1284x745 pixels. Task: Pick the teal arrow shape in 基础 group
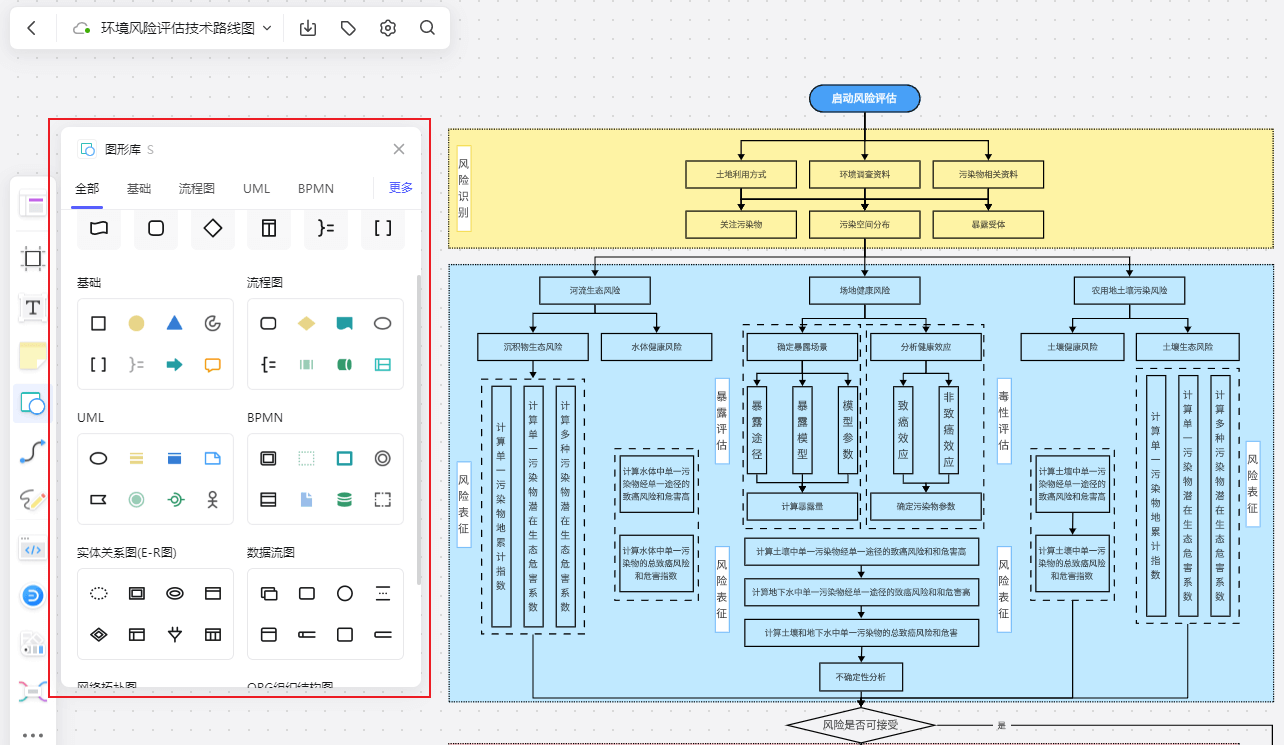[x=174, y=365]
